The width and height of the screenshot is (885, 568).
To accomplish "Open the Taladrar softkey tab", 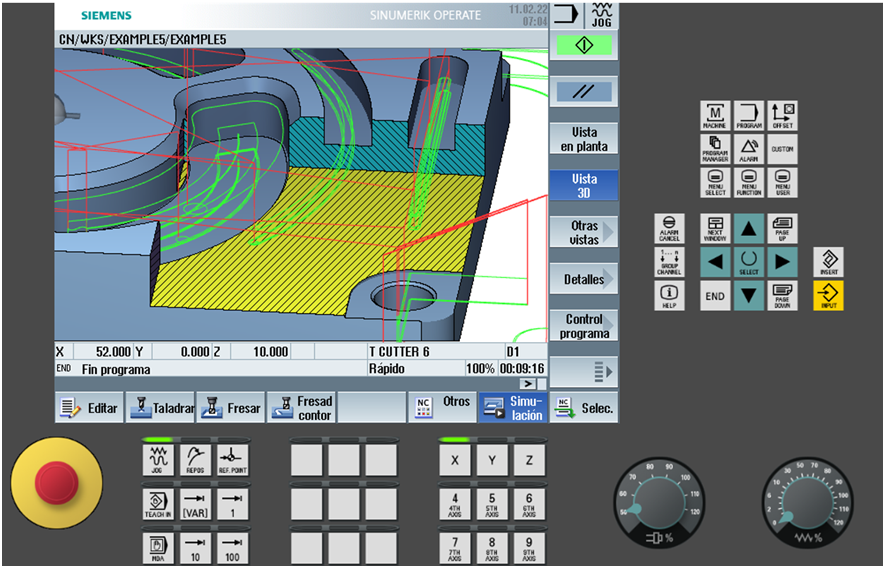I will (160, 408).
